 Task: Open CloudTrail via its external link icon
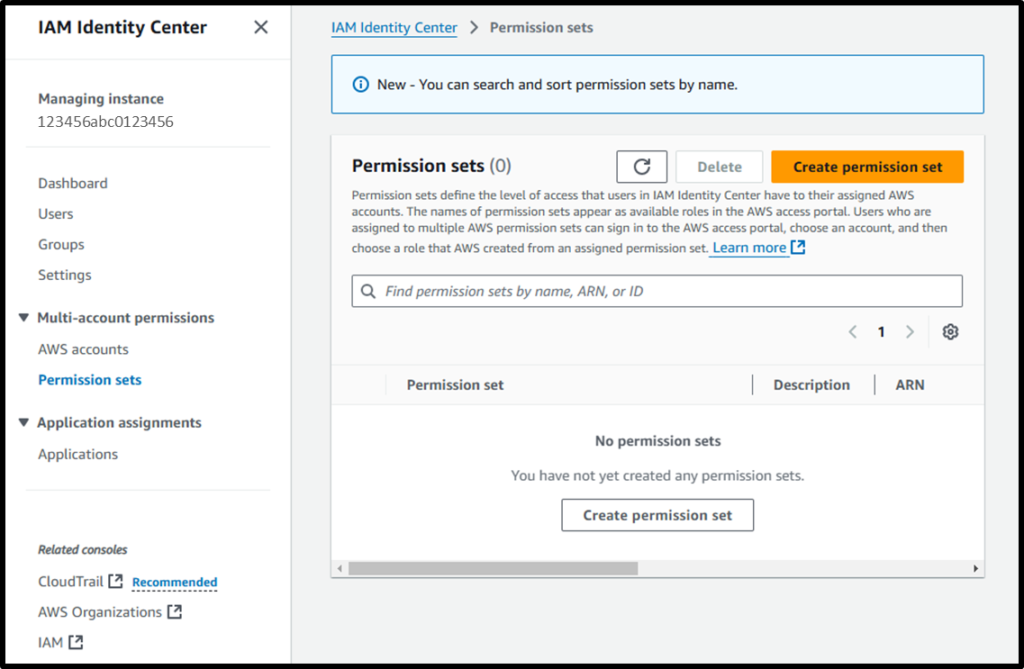(113, 581)
